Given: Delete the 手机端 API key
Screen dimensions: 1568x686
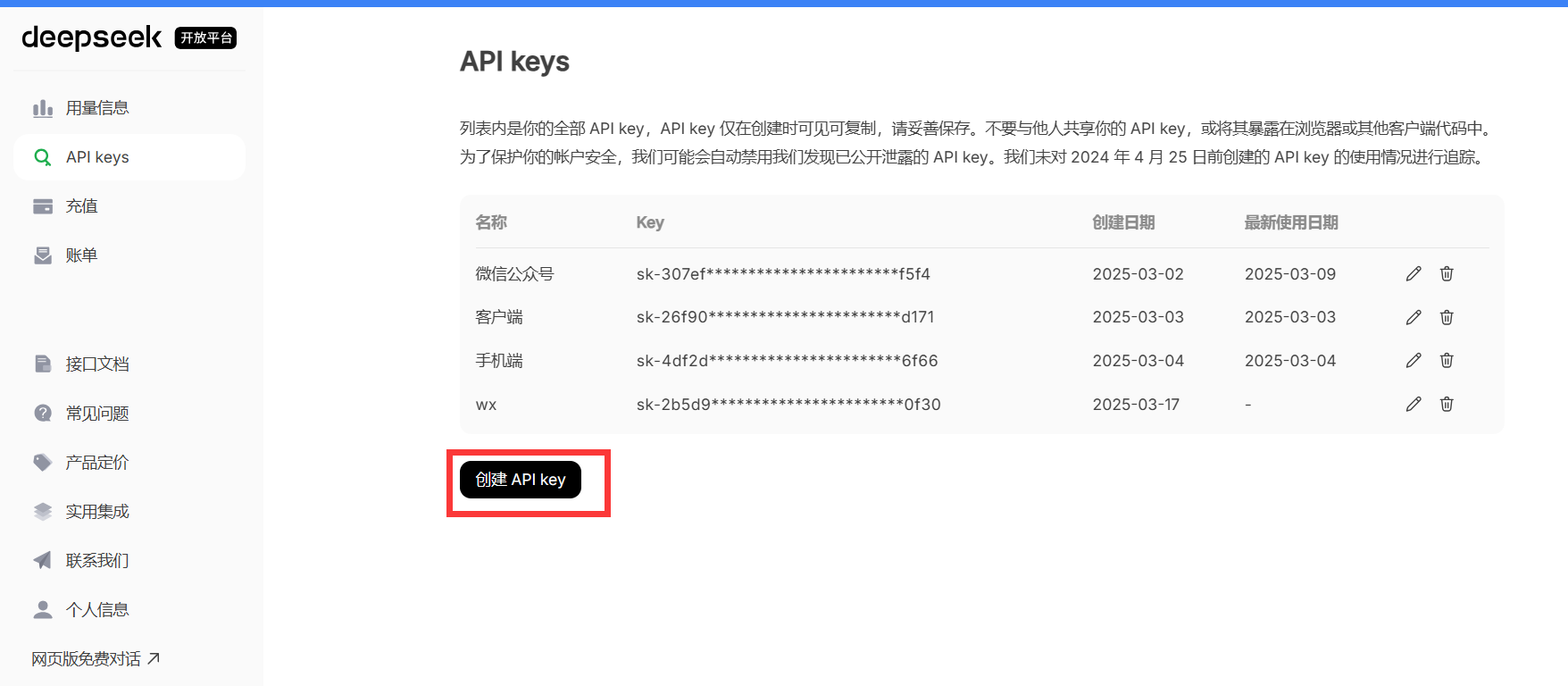Looking at the screenshot, I should pos(1447,360).
